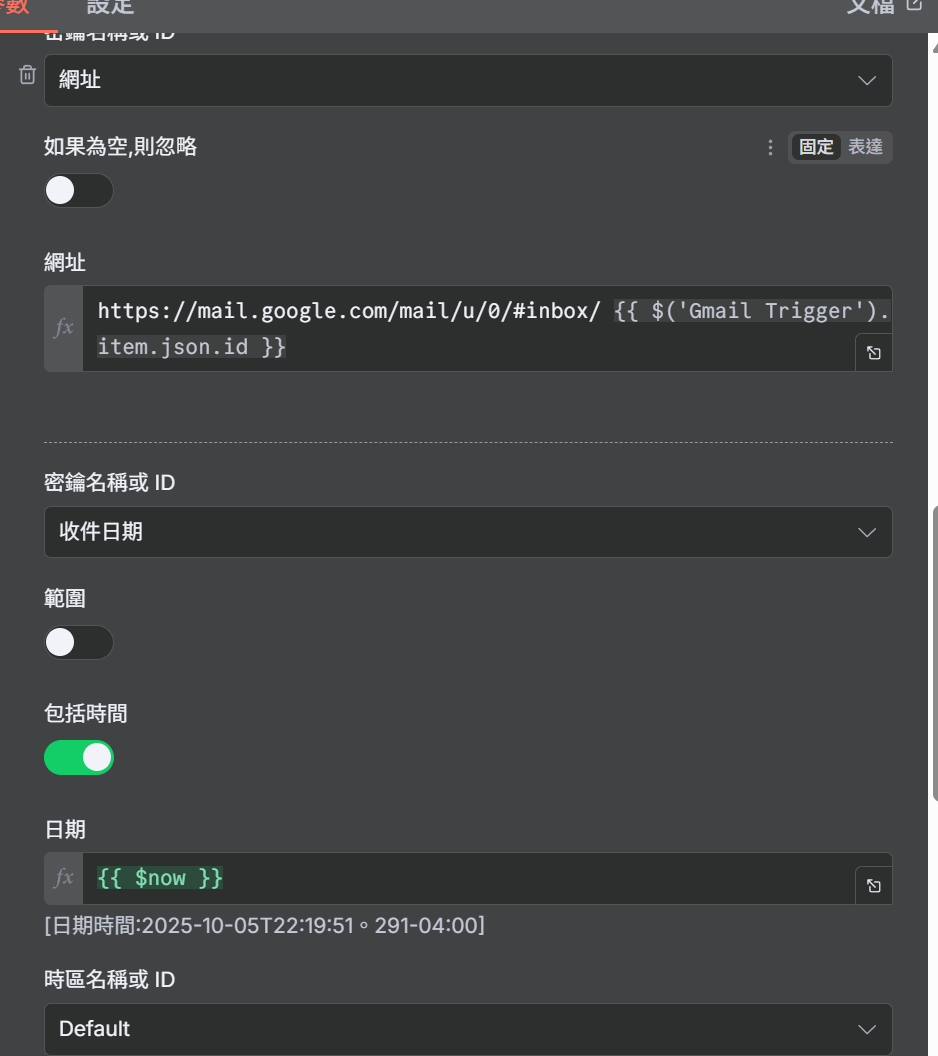Click the fx icon in the 日期 field
938x1056 pixels.
(64, 878)
